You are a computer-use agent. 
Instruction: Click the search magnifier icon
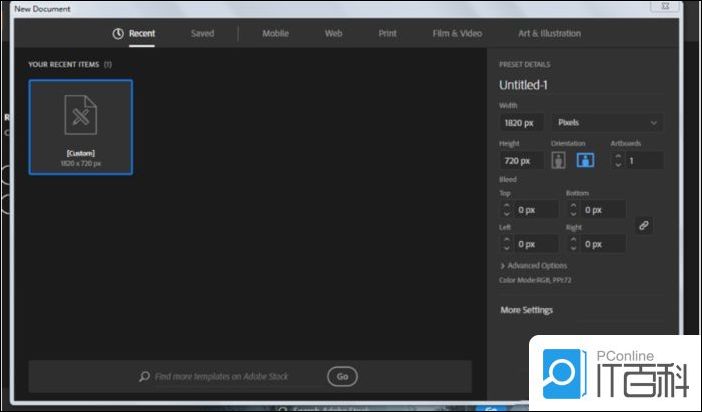click(x=144, y=376)
